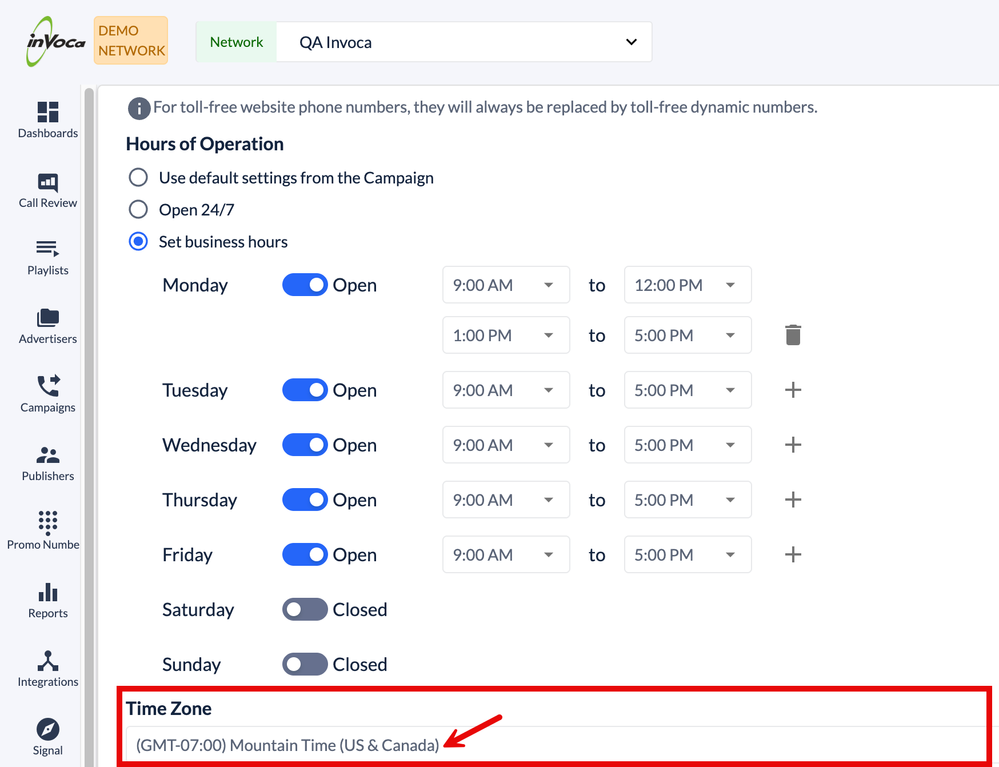Open the Reports sidebar icon
This screenshot has height=767, width=999.
click(x=47, y=599)
